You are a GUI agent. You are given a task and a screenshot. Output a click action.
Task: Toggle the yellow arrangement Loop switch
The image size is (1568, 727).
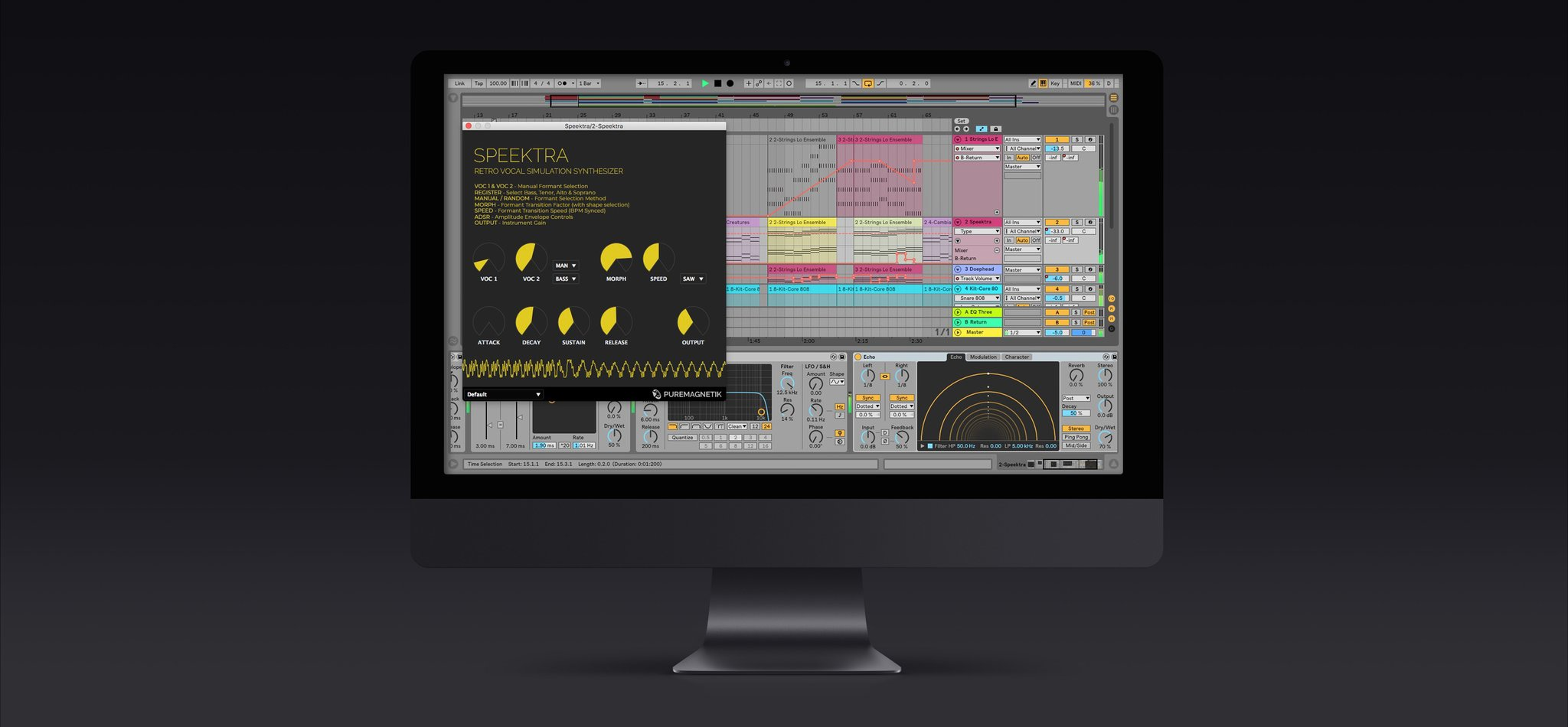click(868, 83)
